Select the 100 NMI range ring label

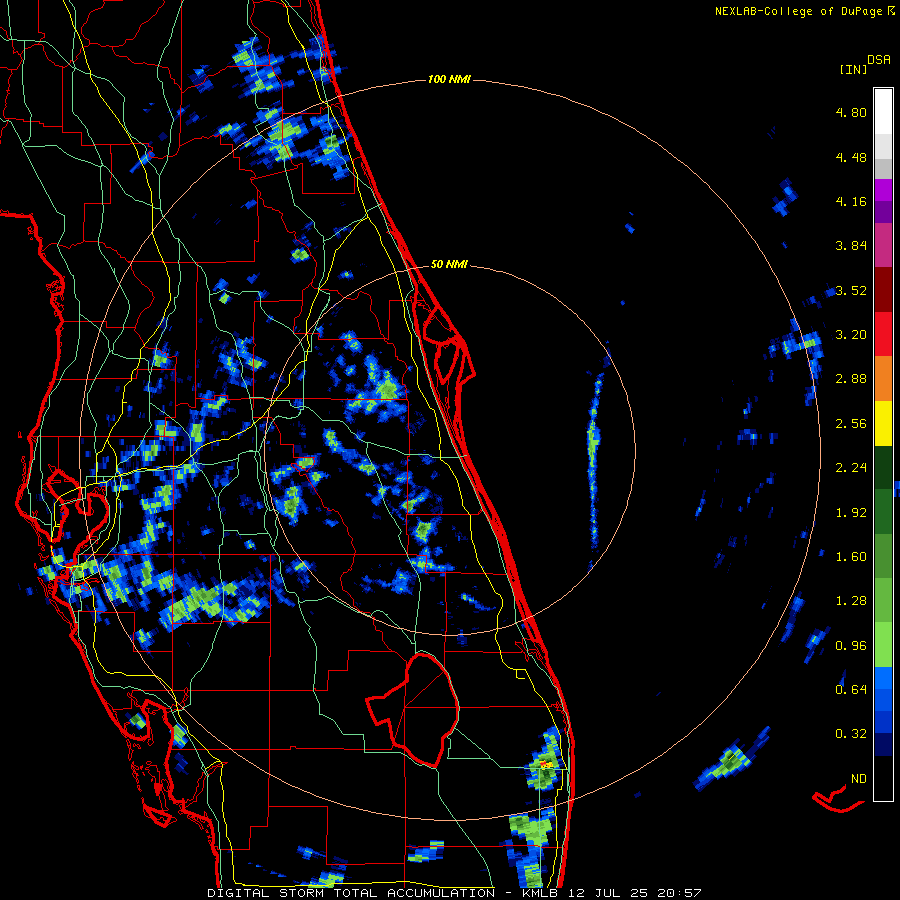click(449, 79)
